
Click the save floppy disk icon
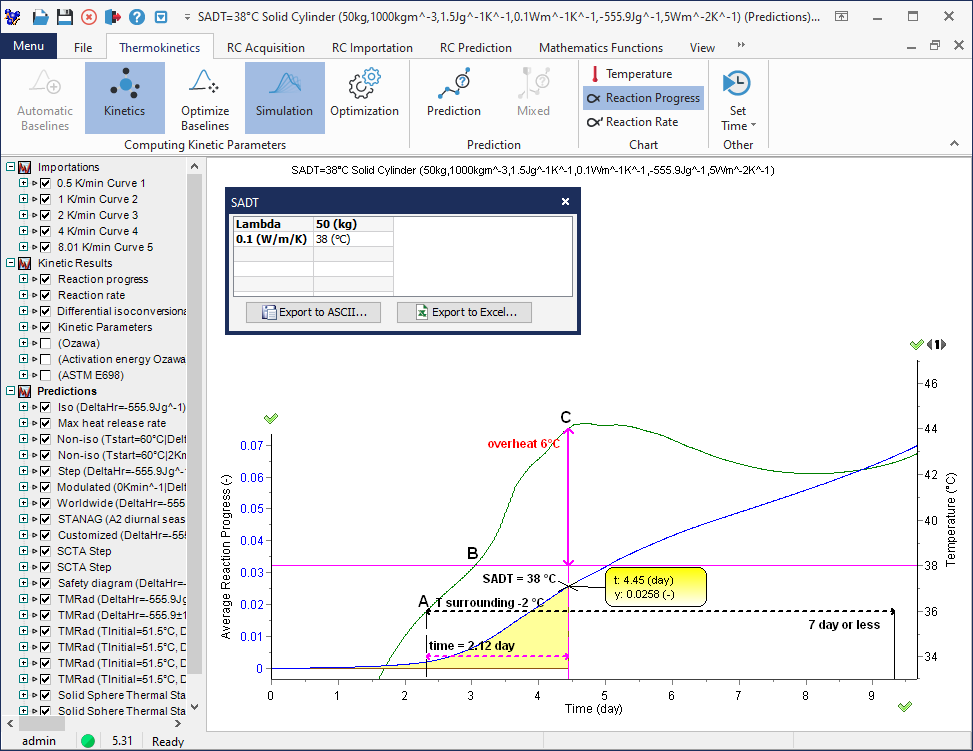[x=64, y=17]
